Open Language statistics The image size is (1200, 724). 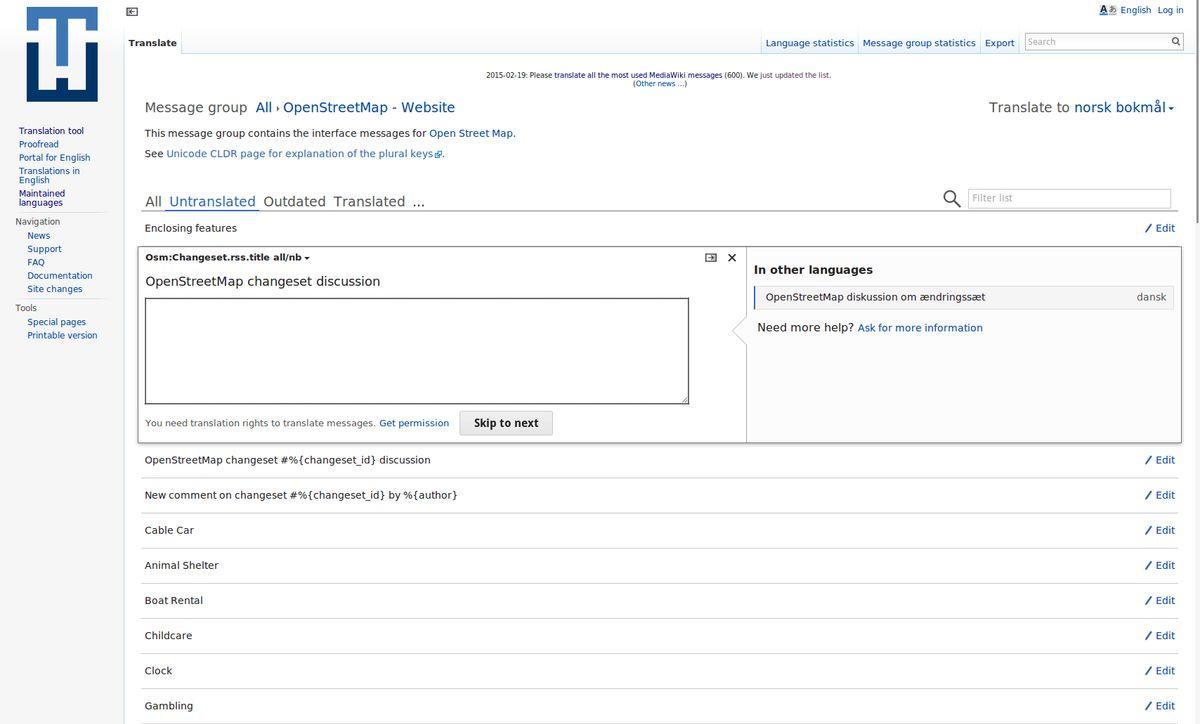(x=810, y=43)
